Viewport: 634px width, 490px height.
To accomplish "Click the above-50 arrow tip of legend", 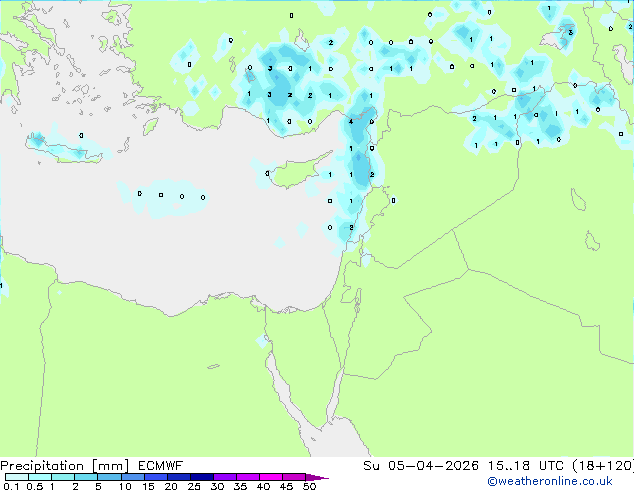I will [x=317, y=477].
